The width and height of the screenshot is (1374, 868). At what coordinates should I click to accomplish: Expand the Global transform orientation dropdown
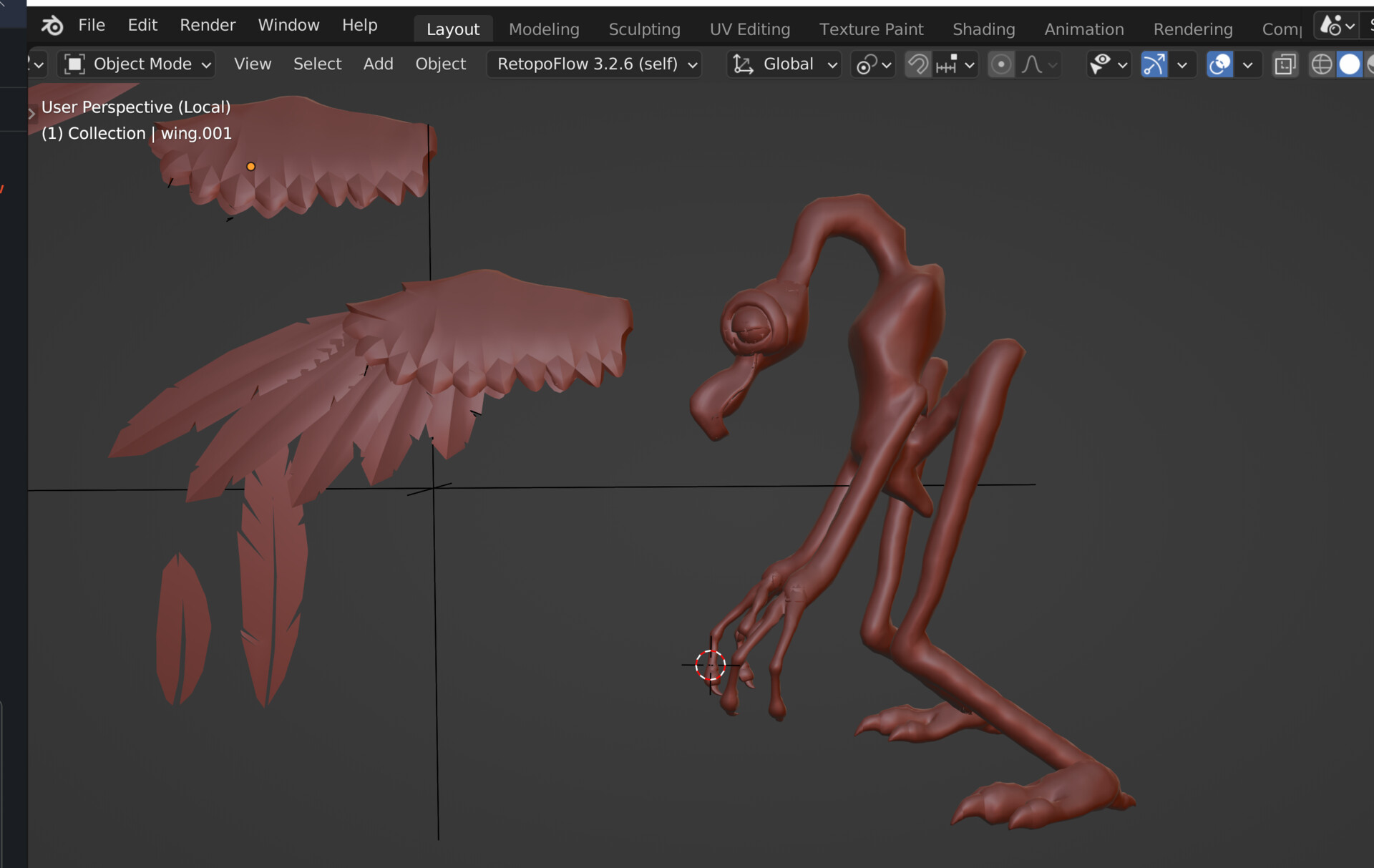click(784, 64)
